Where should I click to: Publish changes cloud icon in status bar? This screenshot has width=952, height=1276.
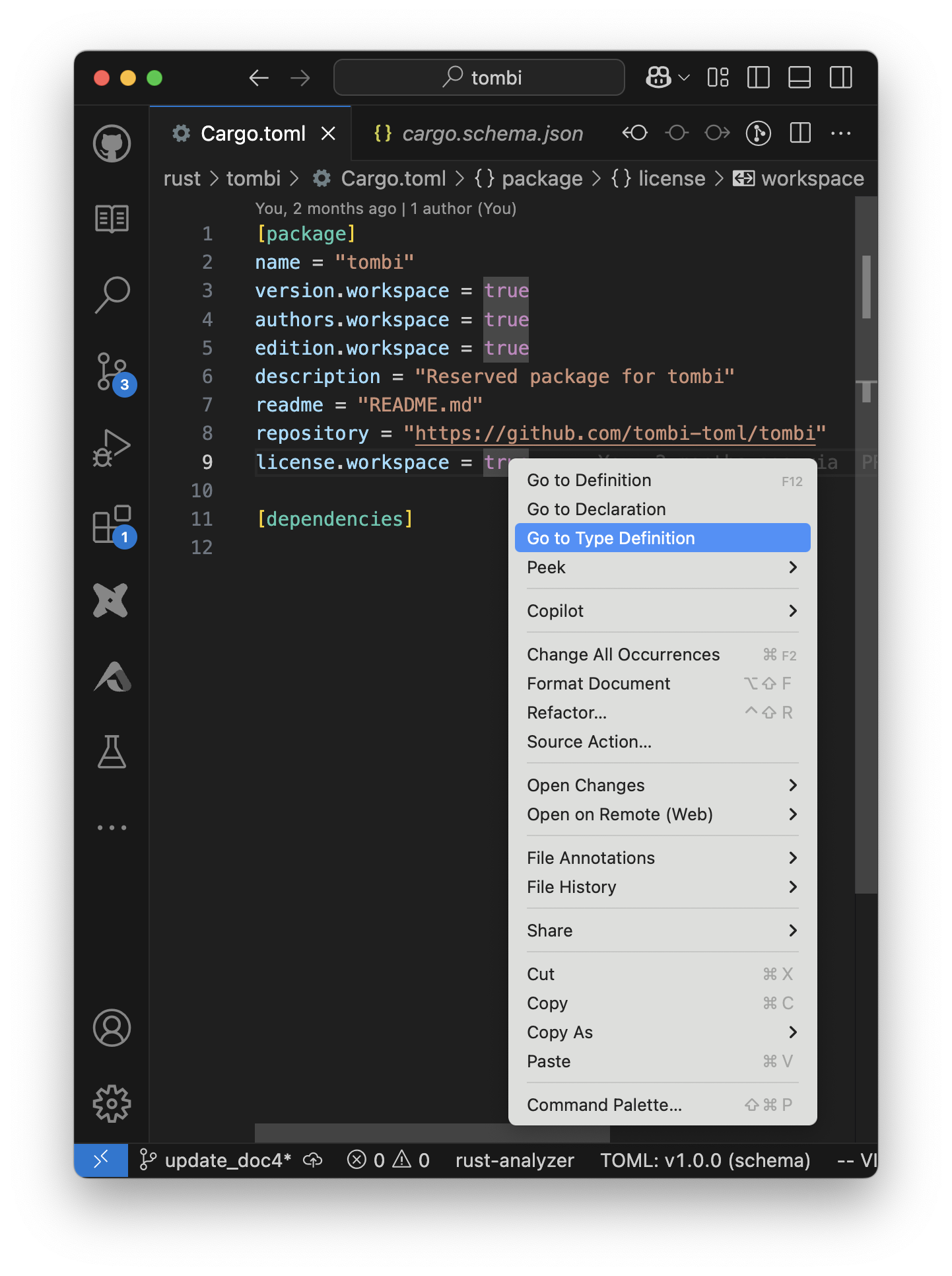point(313,1160)
